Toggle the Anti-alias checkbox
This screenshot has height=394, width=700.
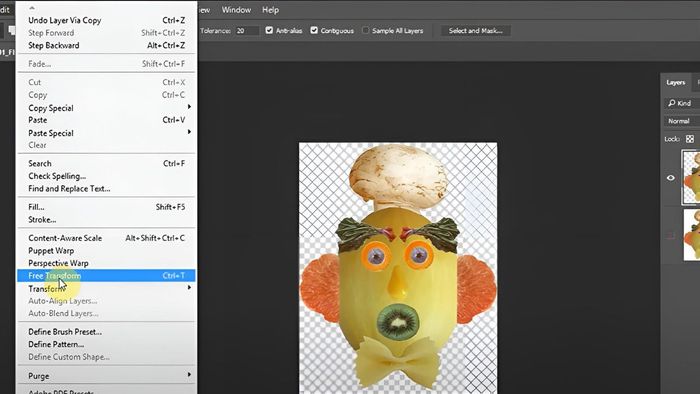coord(269,30)
